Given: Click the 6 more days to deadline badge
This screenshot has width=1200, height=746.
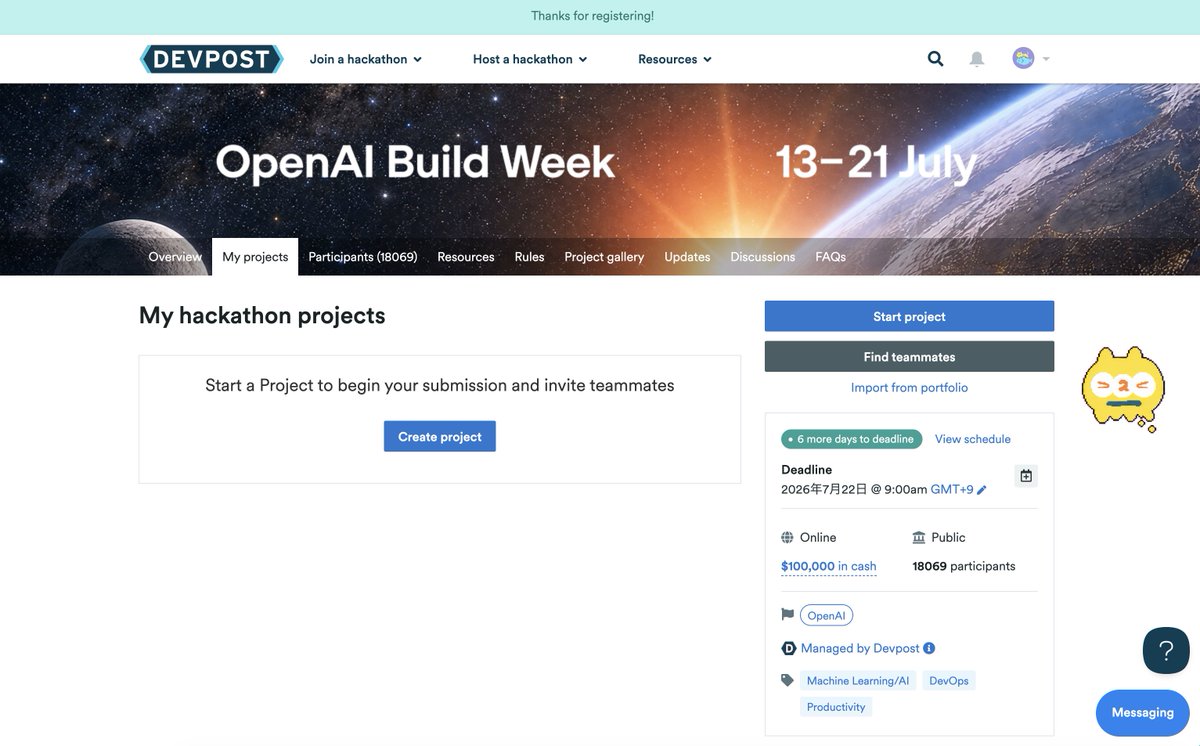Looking at the screenshot, I should point(851,439).
